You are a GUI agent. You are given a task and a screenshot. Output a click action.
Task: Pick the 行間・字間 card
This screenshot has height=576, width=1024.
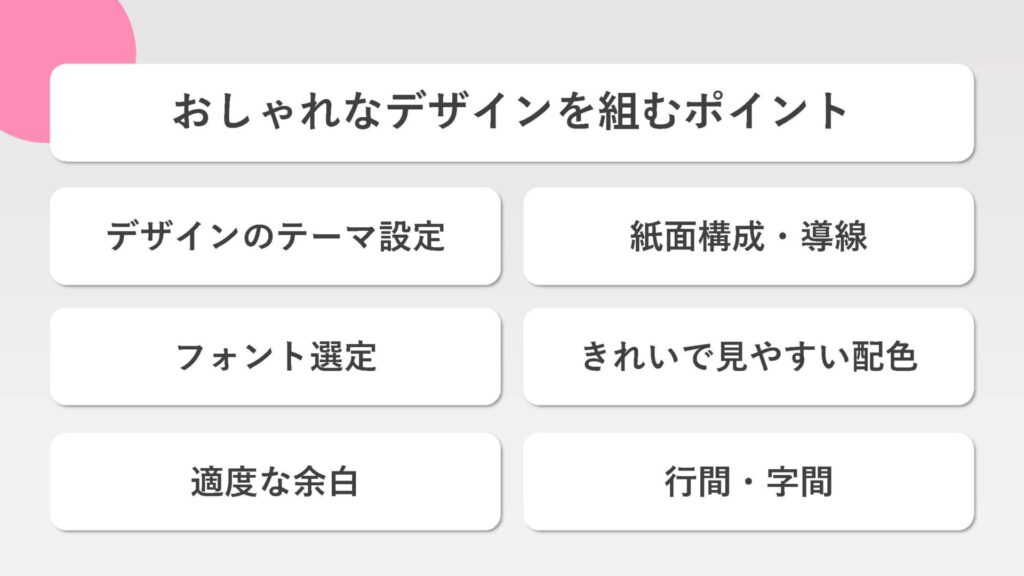tap(748, 481)
